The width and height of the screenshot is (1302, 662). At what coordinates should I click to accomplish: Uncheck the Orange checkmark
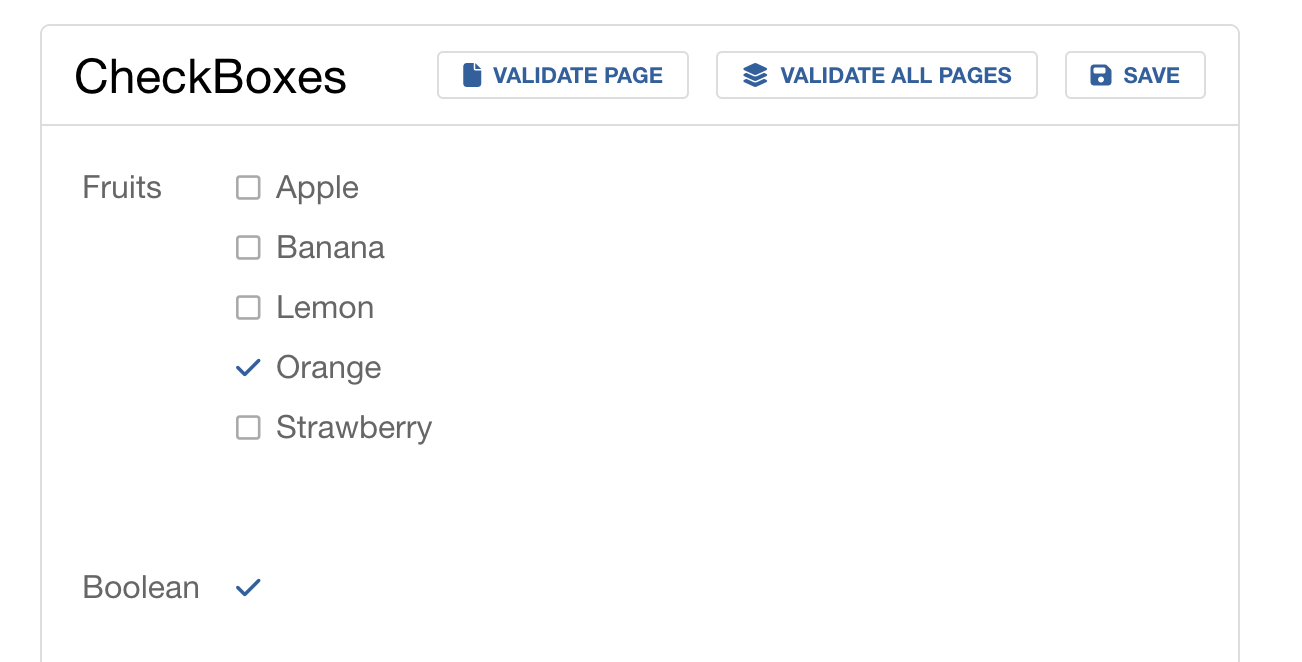pos(248,367)
